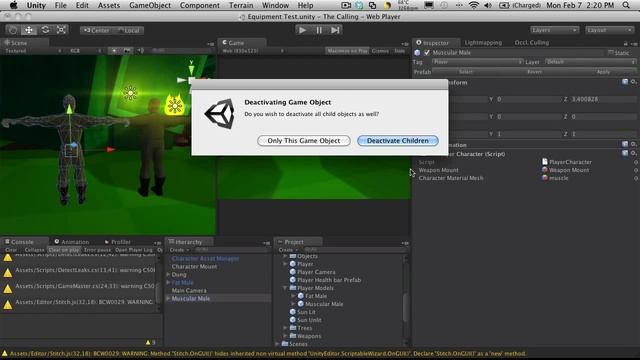Click Only This Game Object button

pyautogui.click(x=304, y=140)
